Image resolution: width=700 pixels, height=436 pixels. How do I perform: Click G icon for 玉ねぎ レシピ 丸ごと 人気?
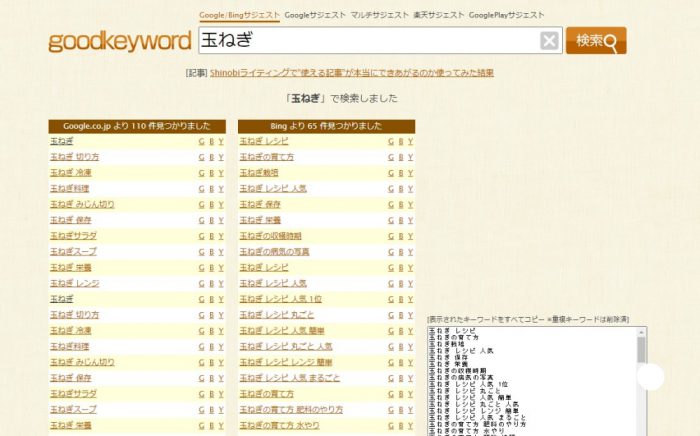pos(391,347)
